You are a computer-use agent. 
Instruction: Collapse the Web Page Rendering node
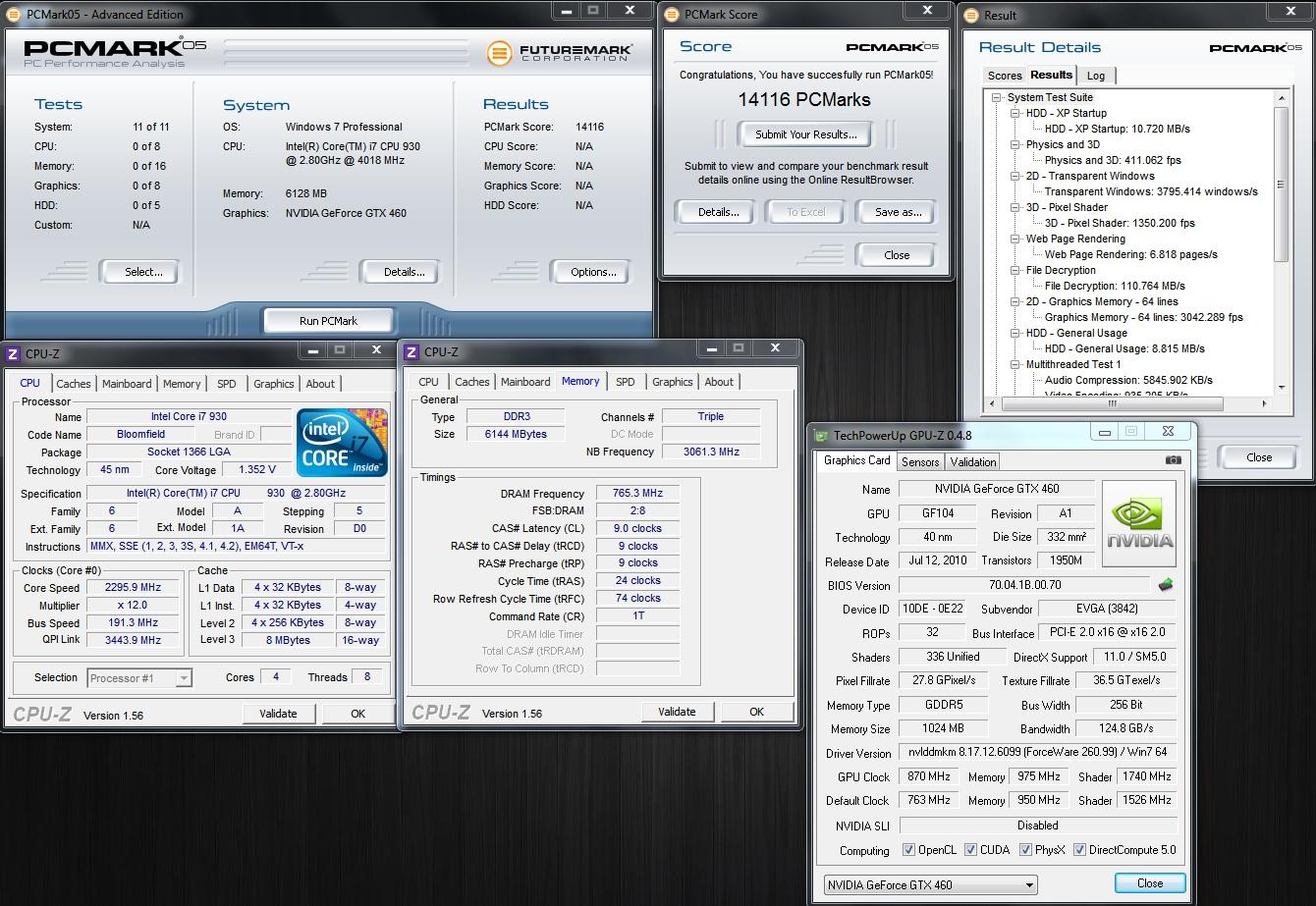pos(1015,239)
